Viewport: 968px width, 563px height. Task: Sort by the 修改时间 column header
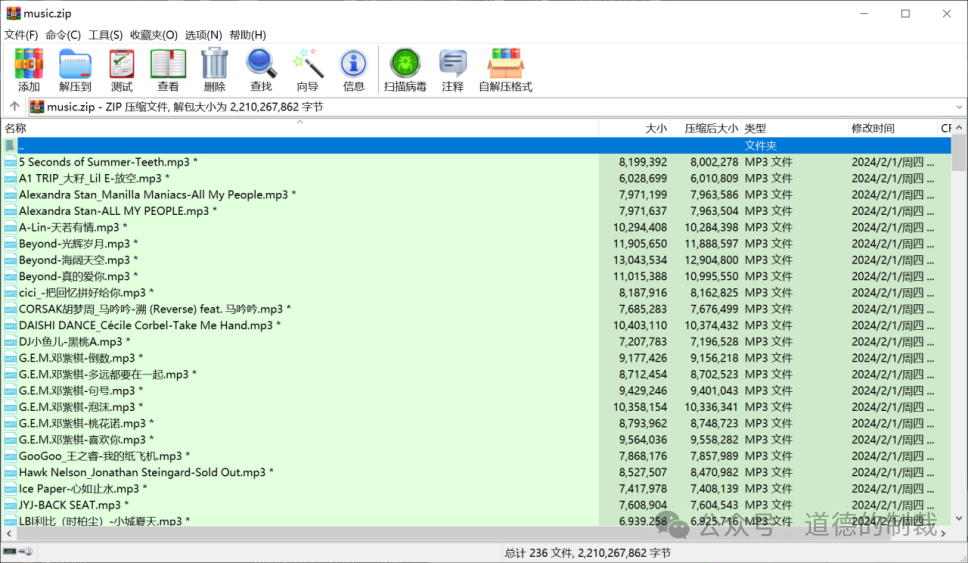(x=892, y=128)
